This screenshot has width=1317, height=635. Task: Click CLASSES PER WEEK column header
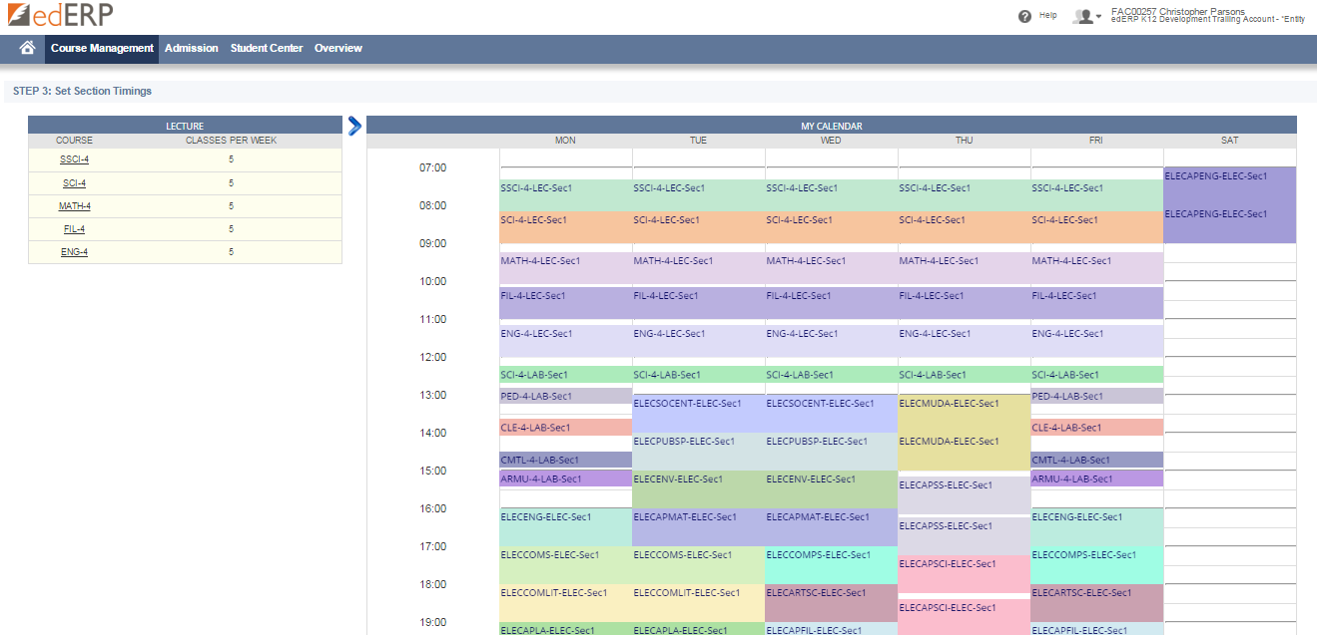click(x=231, y=141)
